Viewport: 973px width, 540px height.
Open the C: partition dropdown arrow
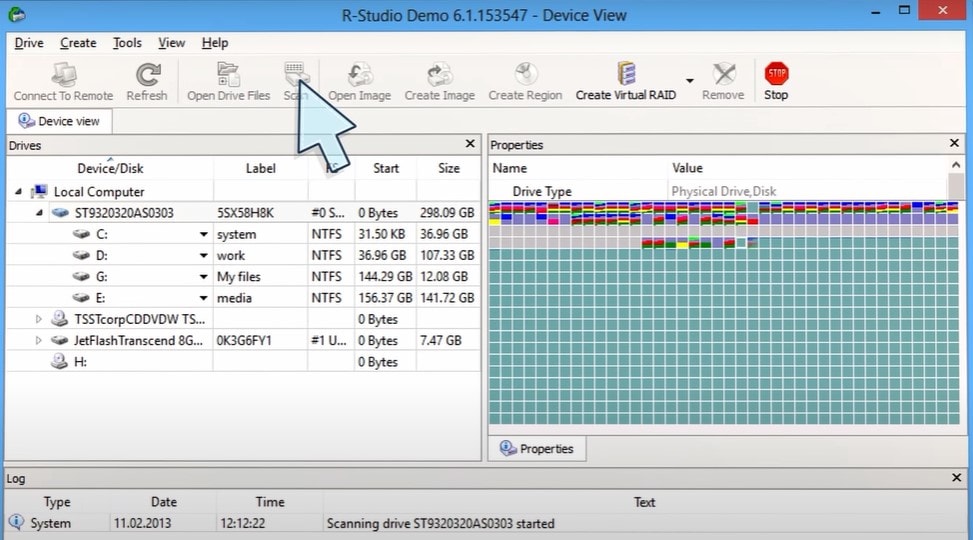point(203,235)
